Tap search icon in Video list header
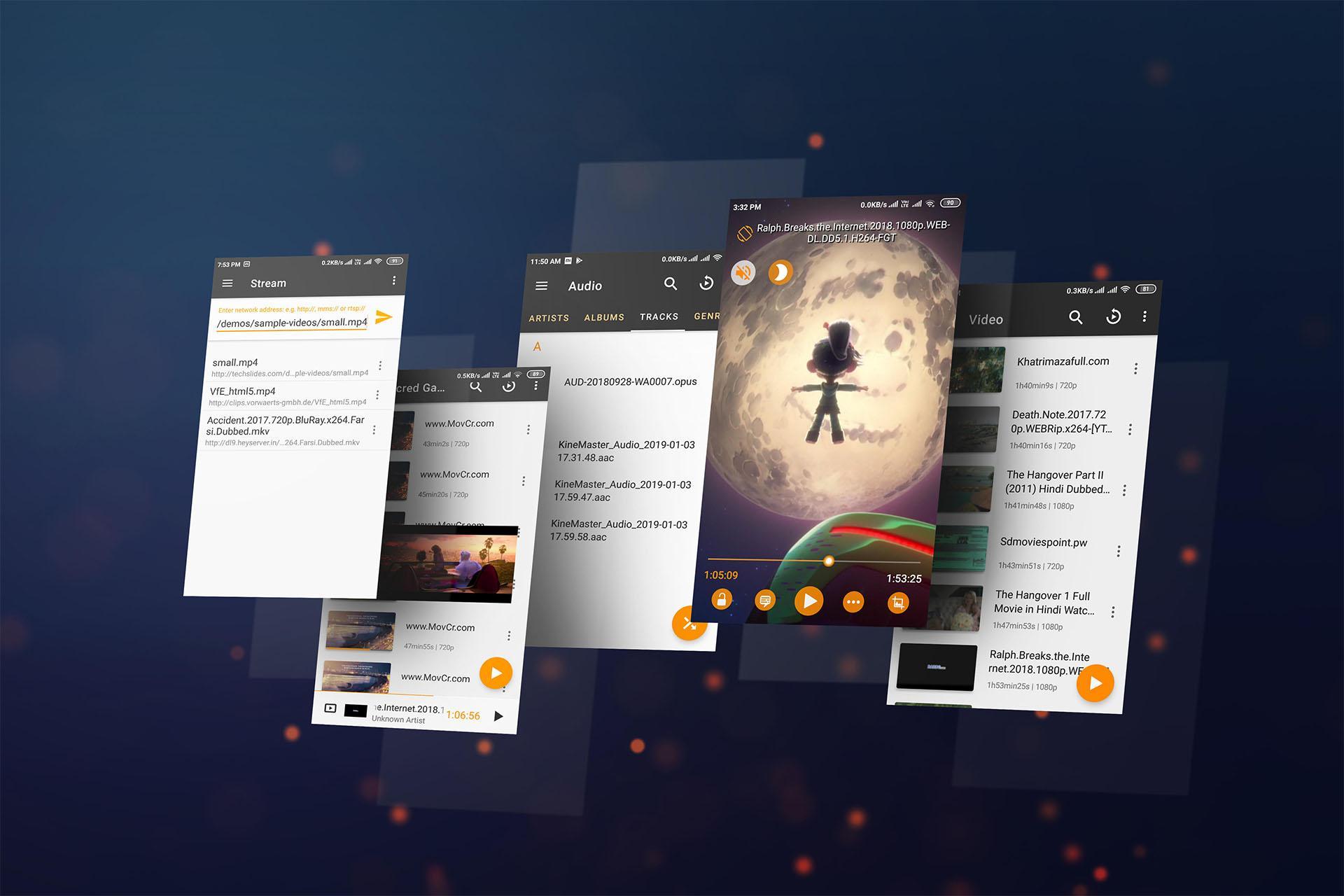 [x=1076, y=317]
